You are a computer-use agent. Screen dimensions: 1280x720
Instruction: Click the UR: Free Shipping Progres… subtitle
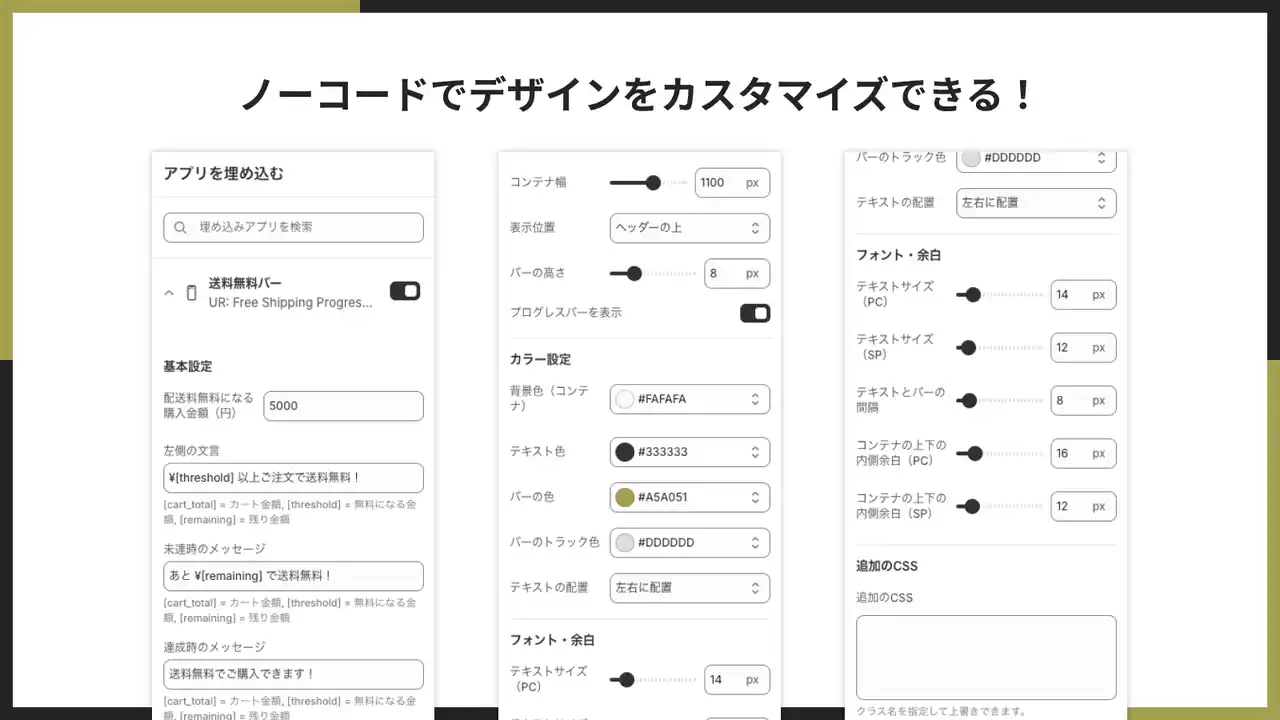tap(290, 303)
